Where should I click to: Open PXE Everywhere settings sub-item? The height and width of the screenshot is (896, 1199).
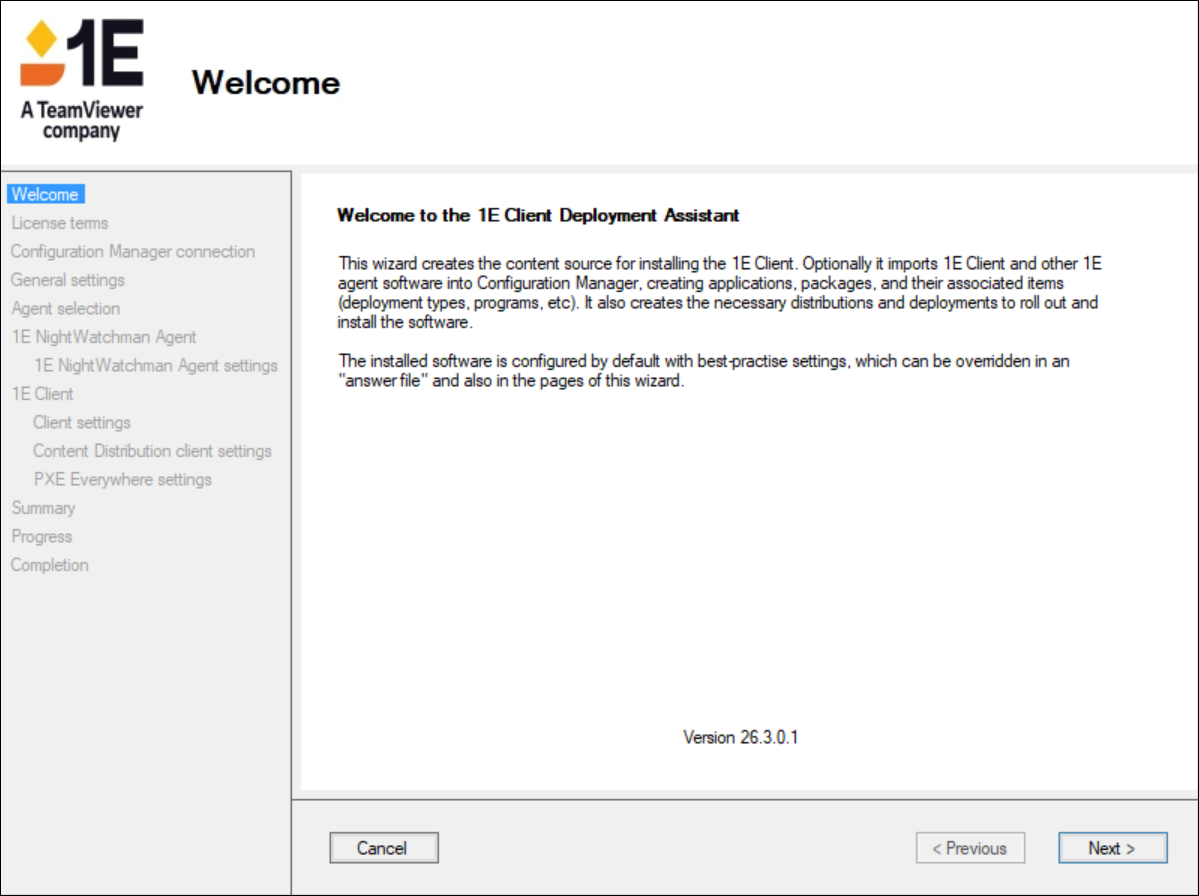pyautogui.click(x=122, y=480)
